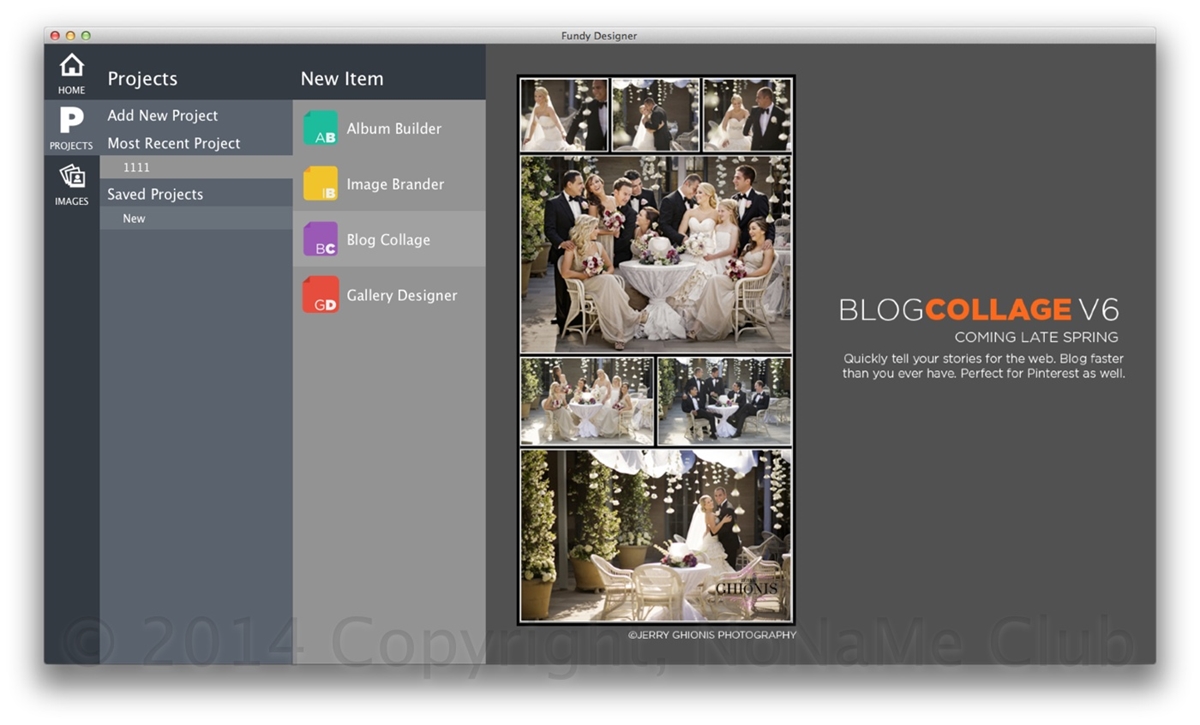Viewport: 1200px width, 725px height.
Task: Click the Projects panel header
Action: tap(142, 79)
